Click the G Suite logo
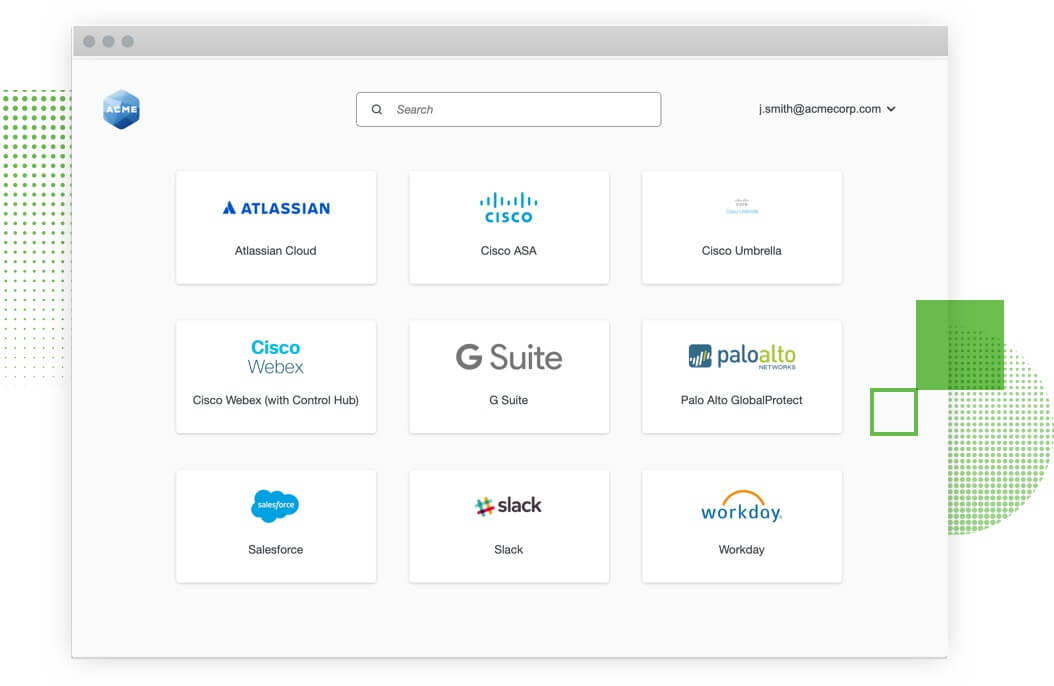The height and width of the screenshot is (686, 1054). 508,357
